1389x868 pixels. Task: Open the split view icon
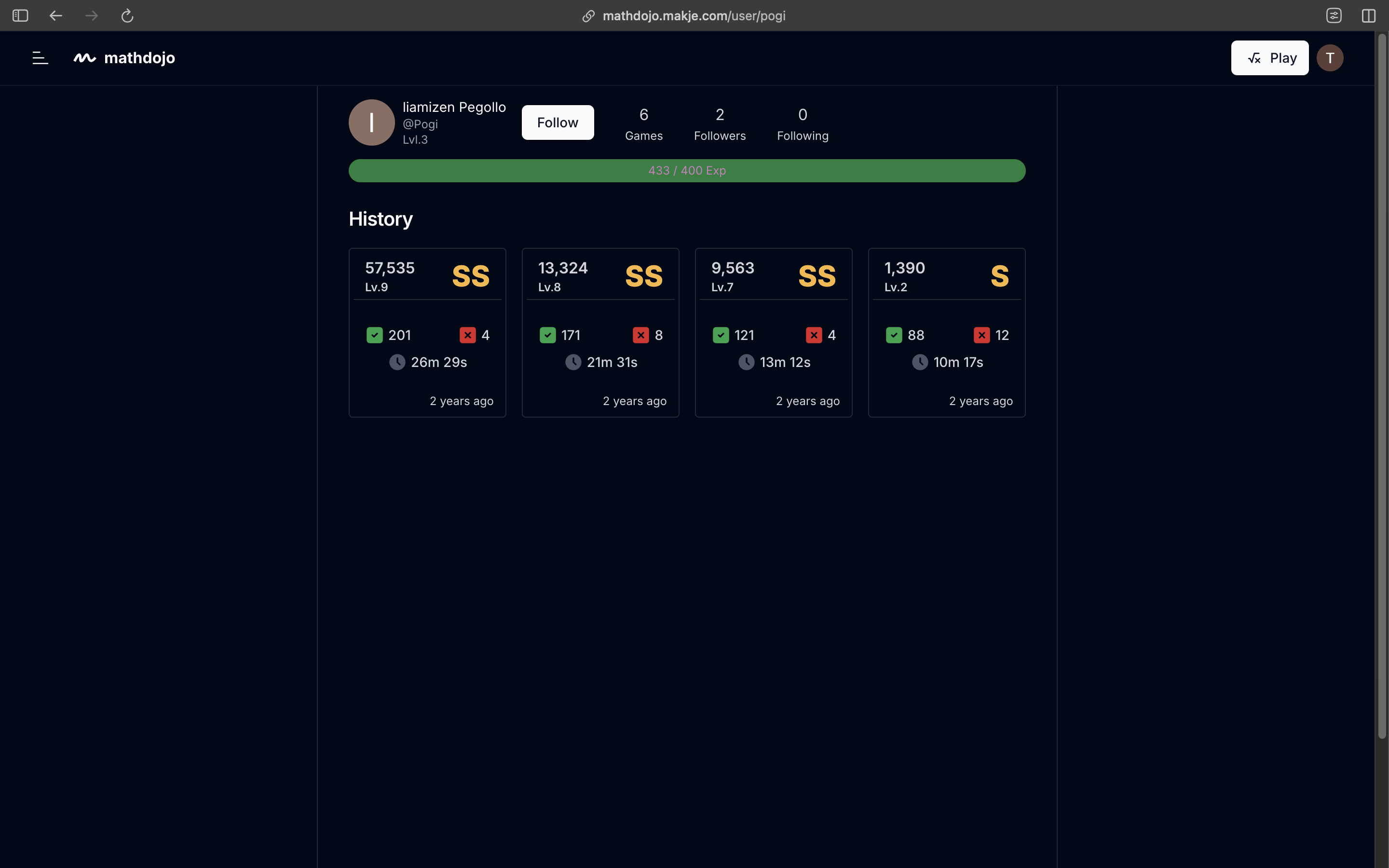(x=1368, y=15)
